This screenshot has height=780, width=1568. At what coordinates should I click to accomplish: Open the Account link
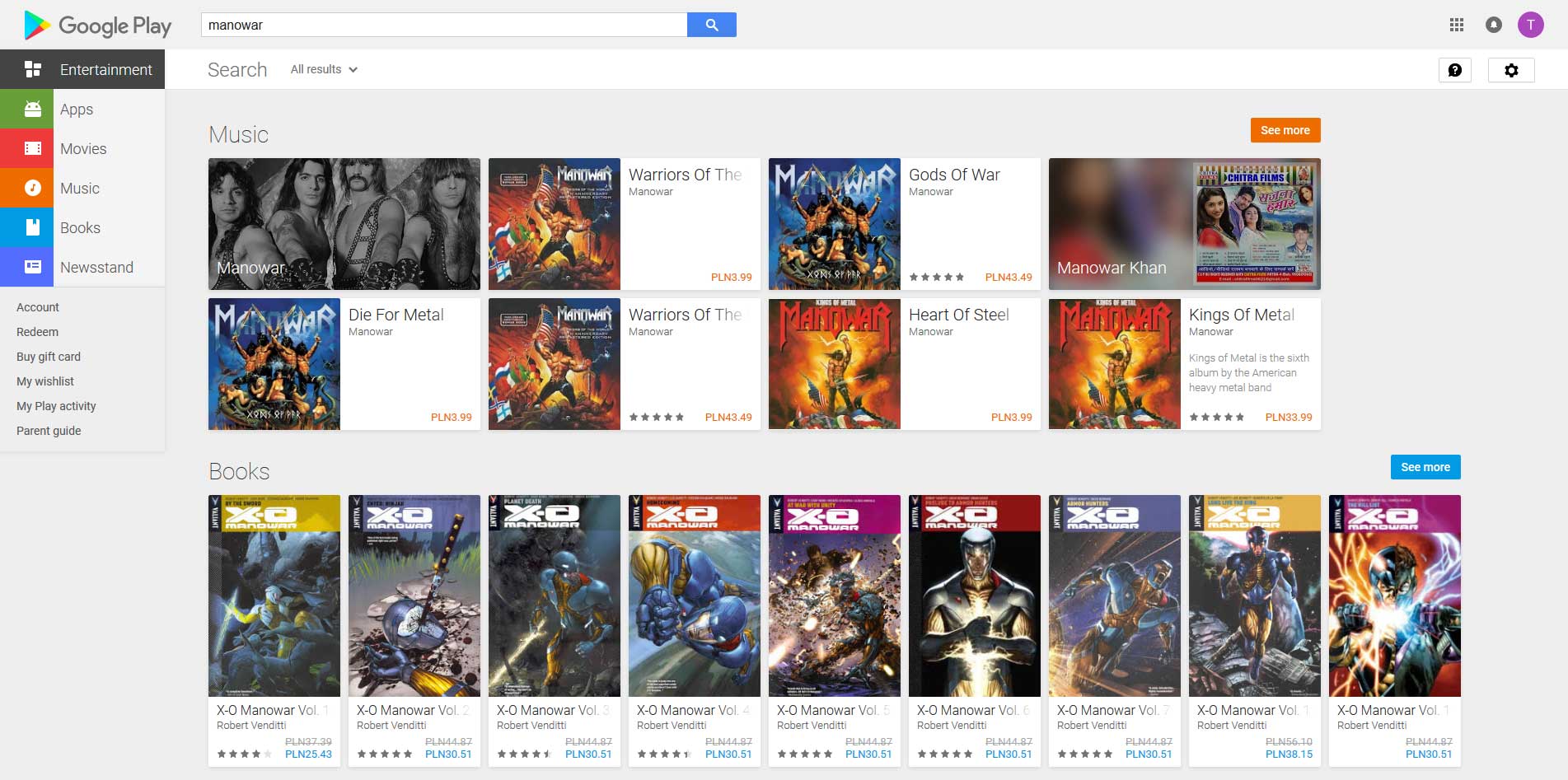click(38, 307)
